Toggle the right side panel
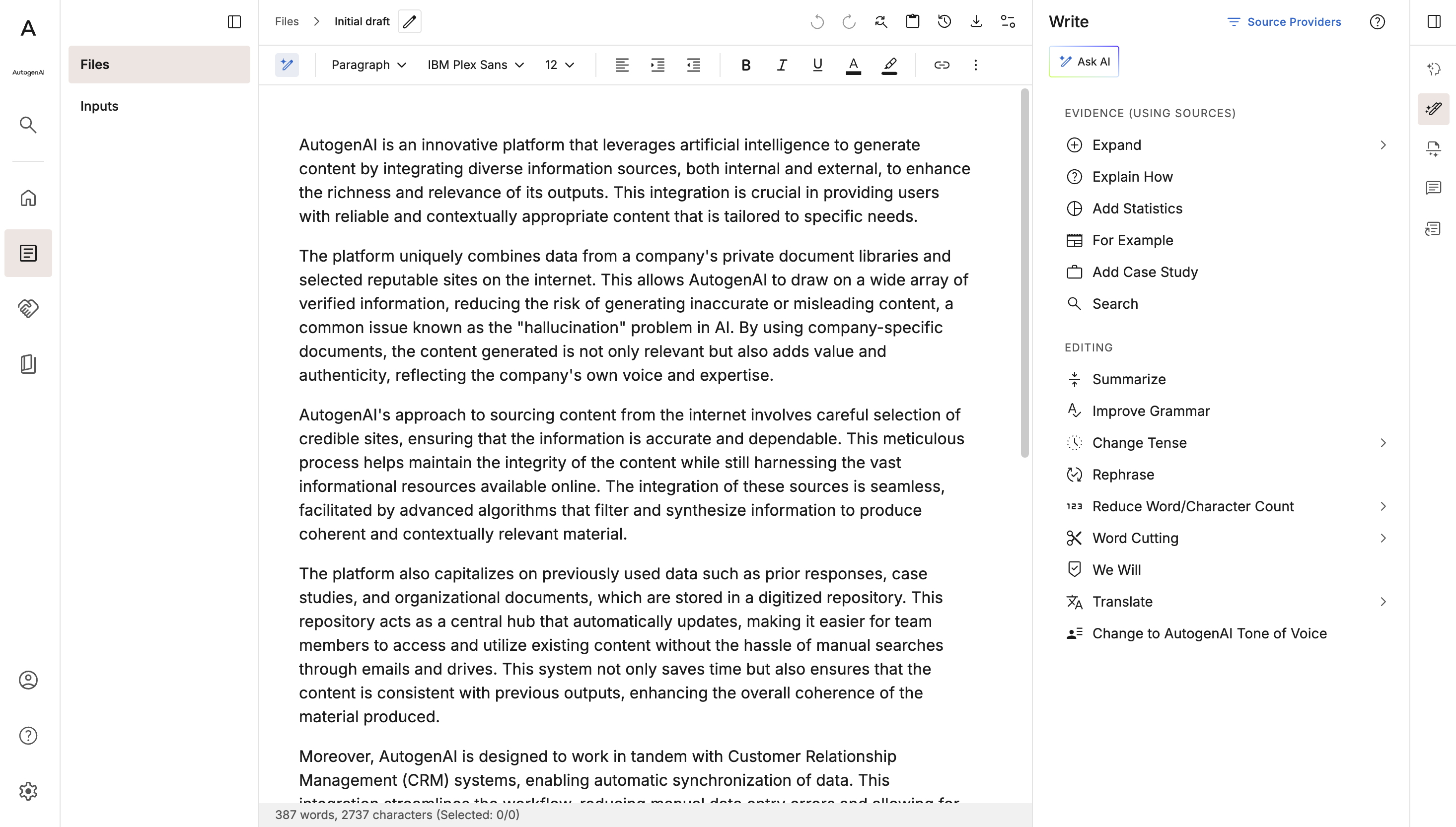 (1434, 21)
